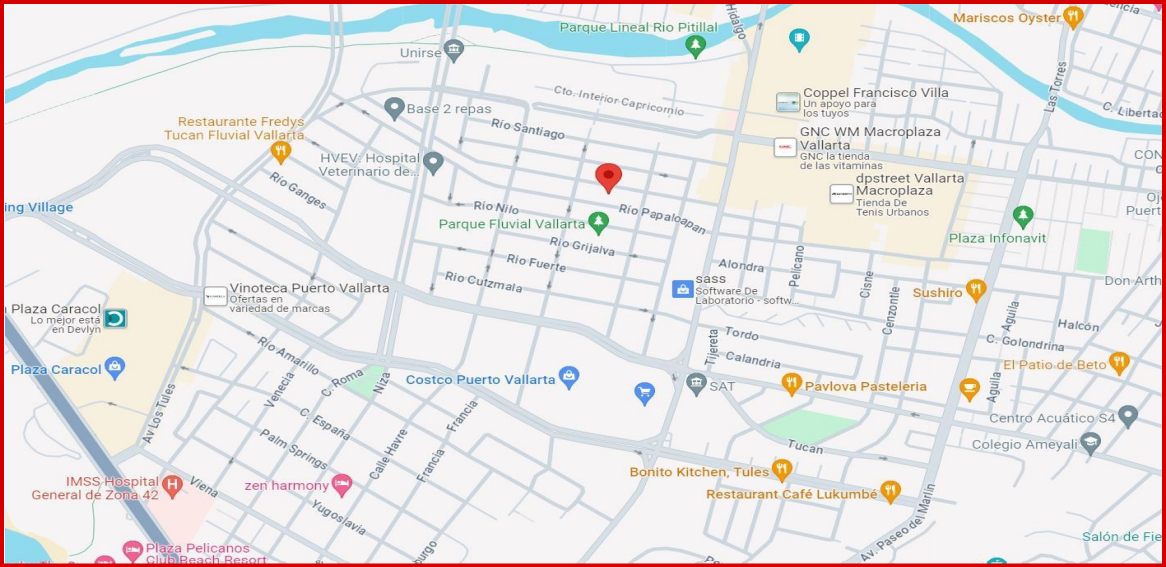
Task: Select the Unirse museum-style icon
Action: pyautogui.click(x=454, y=51)
